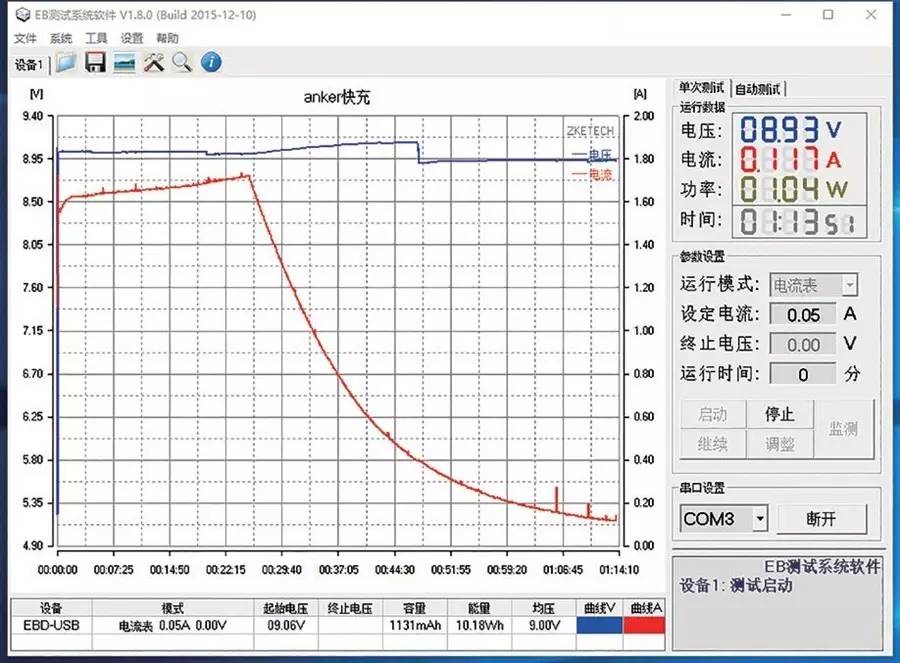
Task: Save test data via the floppy disk icon
Action: click(x=93, y=62)
